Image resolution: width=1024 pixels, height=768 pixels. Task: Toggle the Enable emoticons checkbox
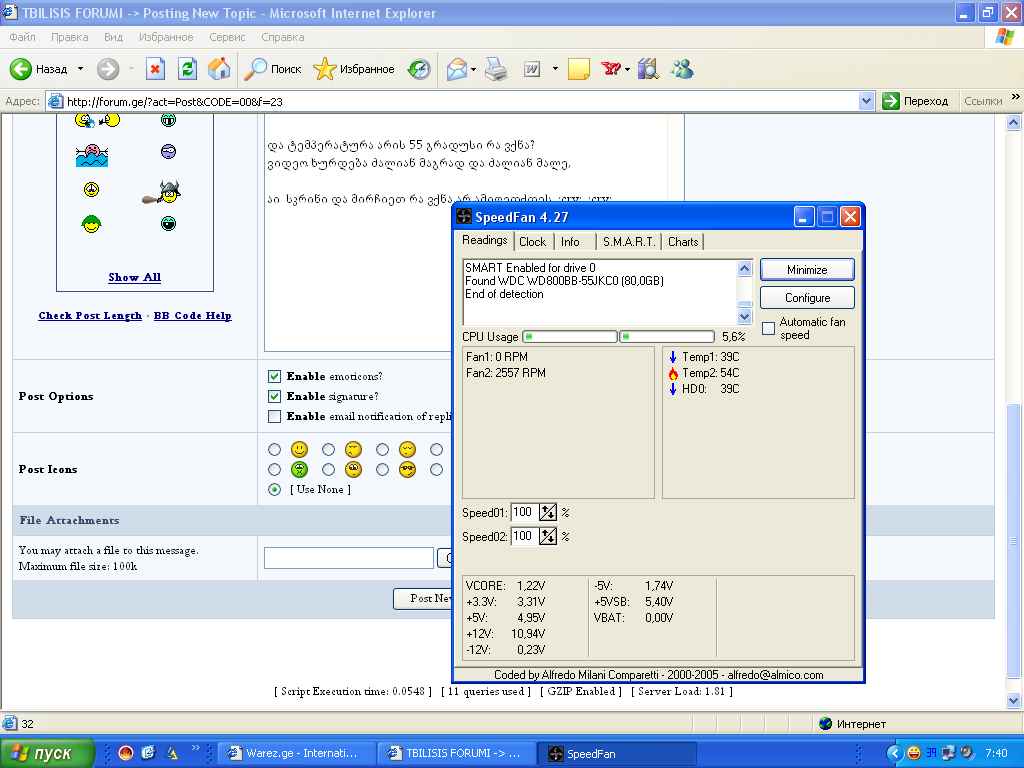point(274,376)
